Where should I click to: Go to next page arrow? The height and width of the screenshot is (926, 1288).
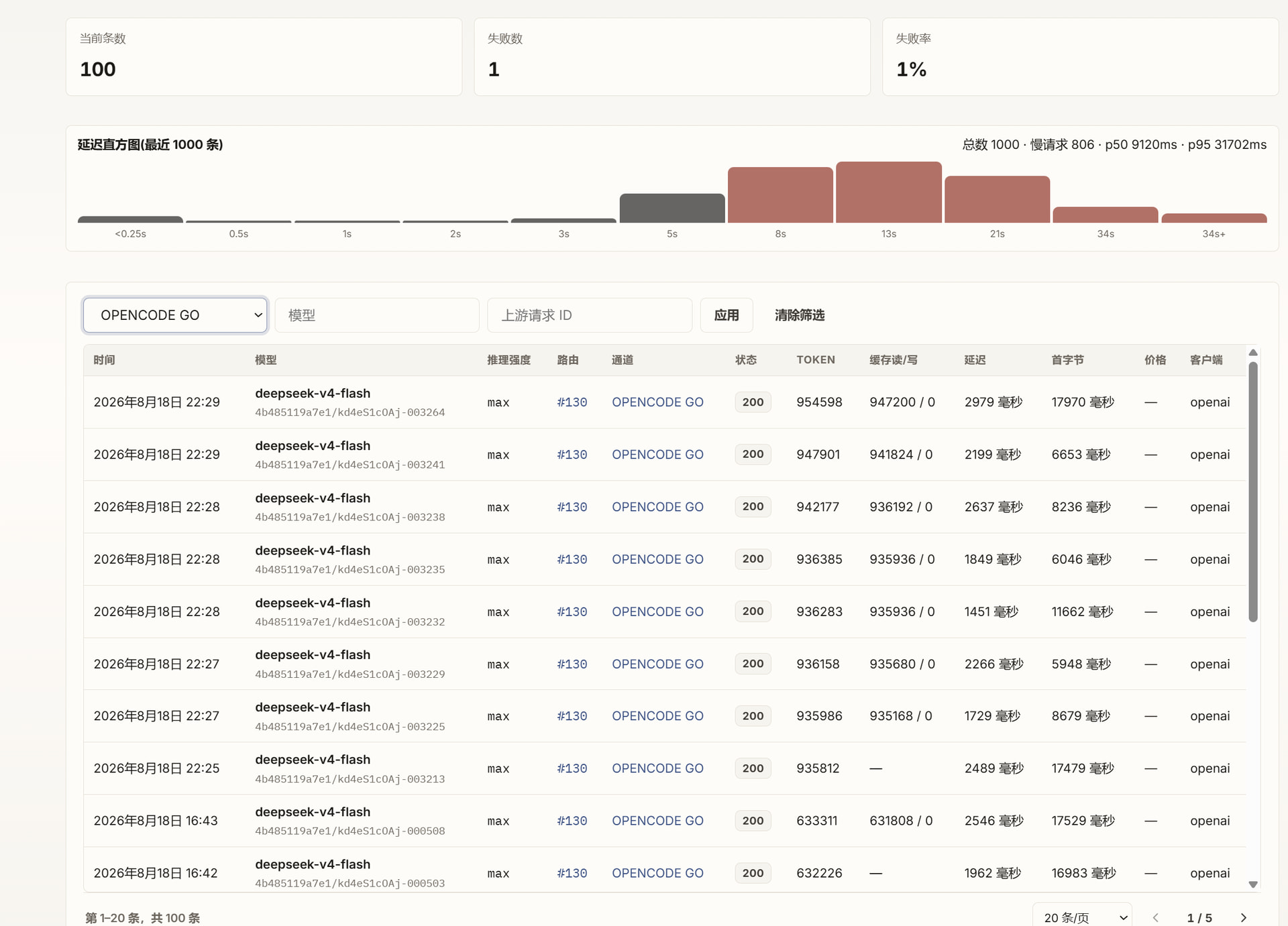click(x=1243, y=917)
